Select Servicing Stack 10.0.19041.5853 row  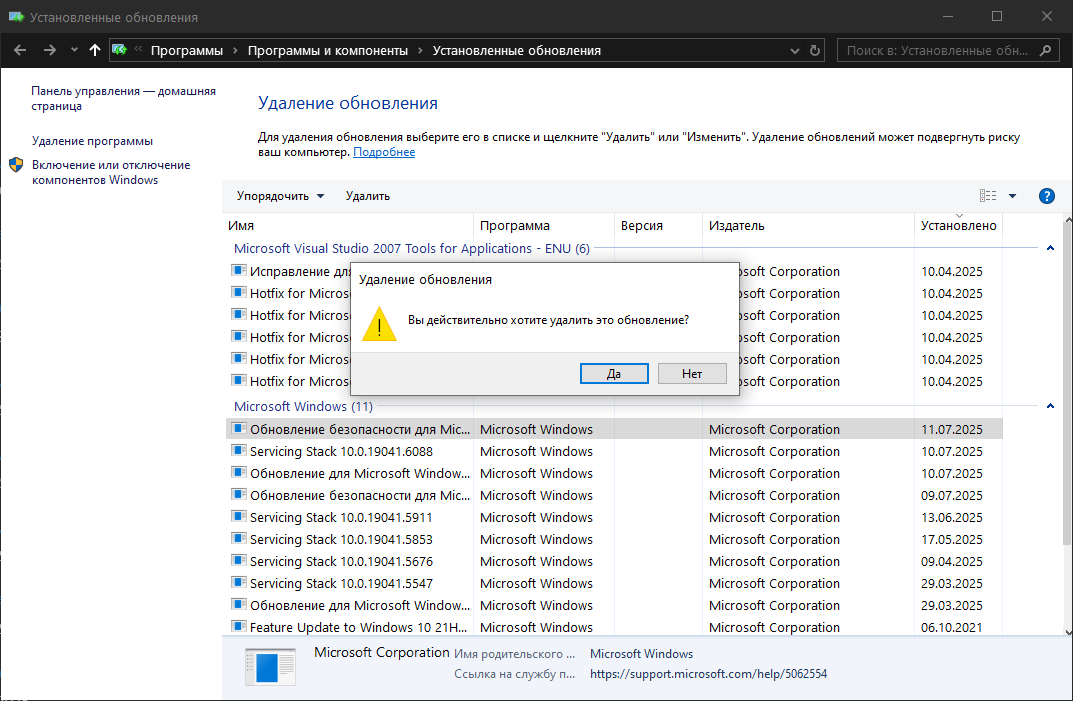pyautogui.click(x=614, y=539)
